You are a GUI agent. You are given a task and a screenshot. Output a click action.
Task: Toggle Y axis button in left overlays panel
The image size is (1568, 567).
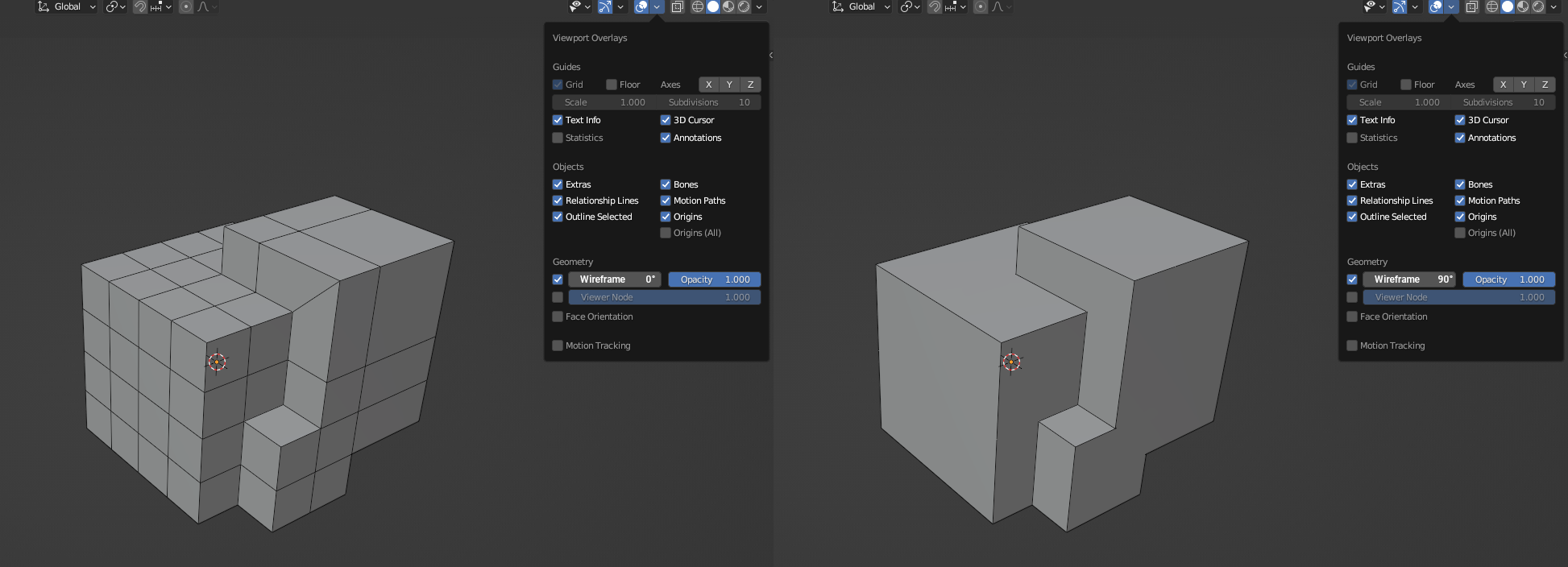pyautogui.click(x=729, y=85)
